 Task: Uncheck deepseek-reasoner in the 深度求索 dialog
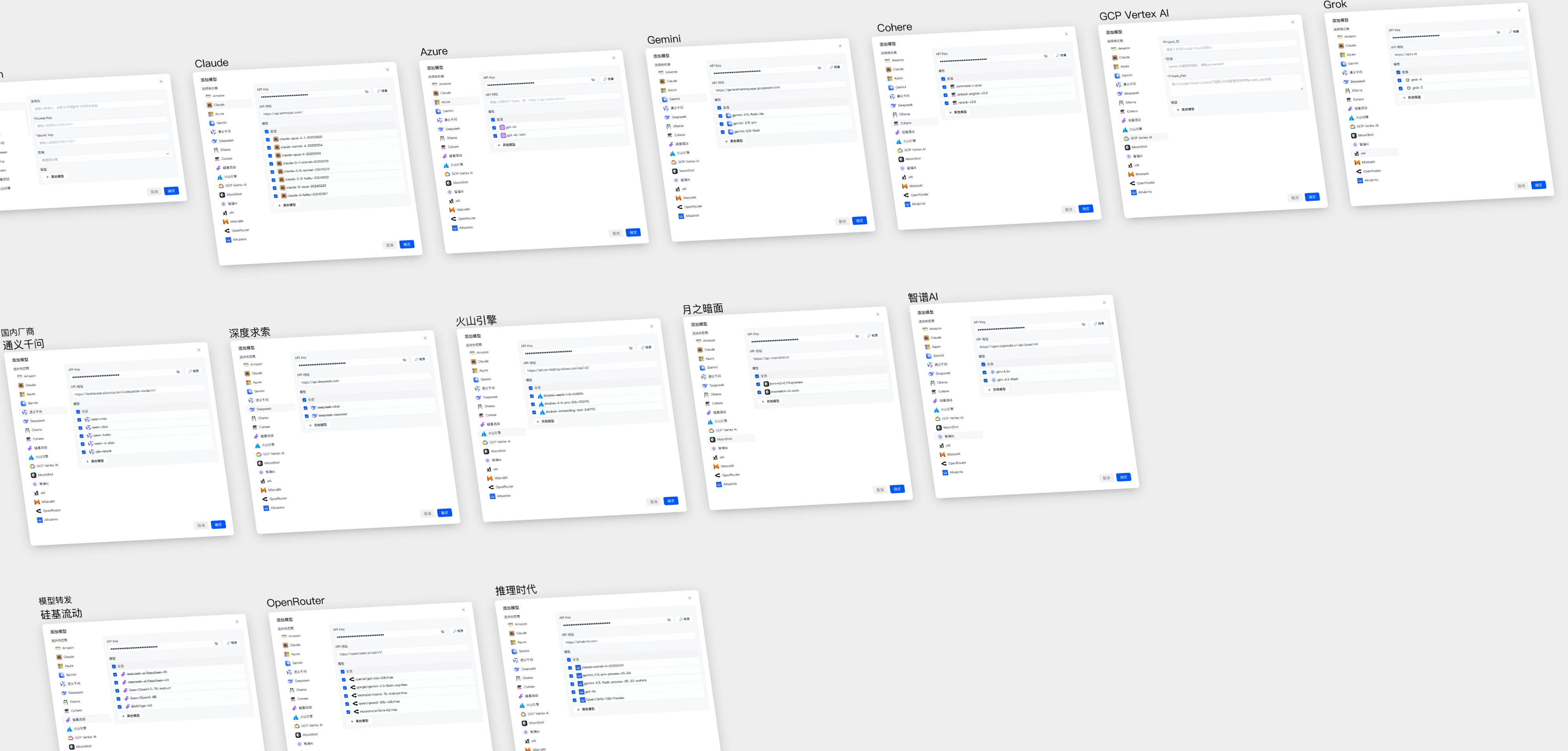point(307,416)
